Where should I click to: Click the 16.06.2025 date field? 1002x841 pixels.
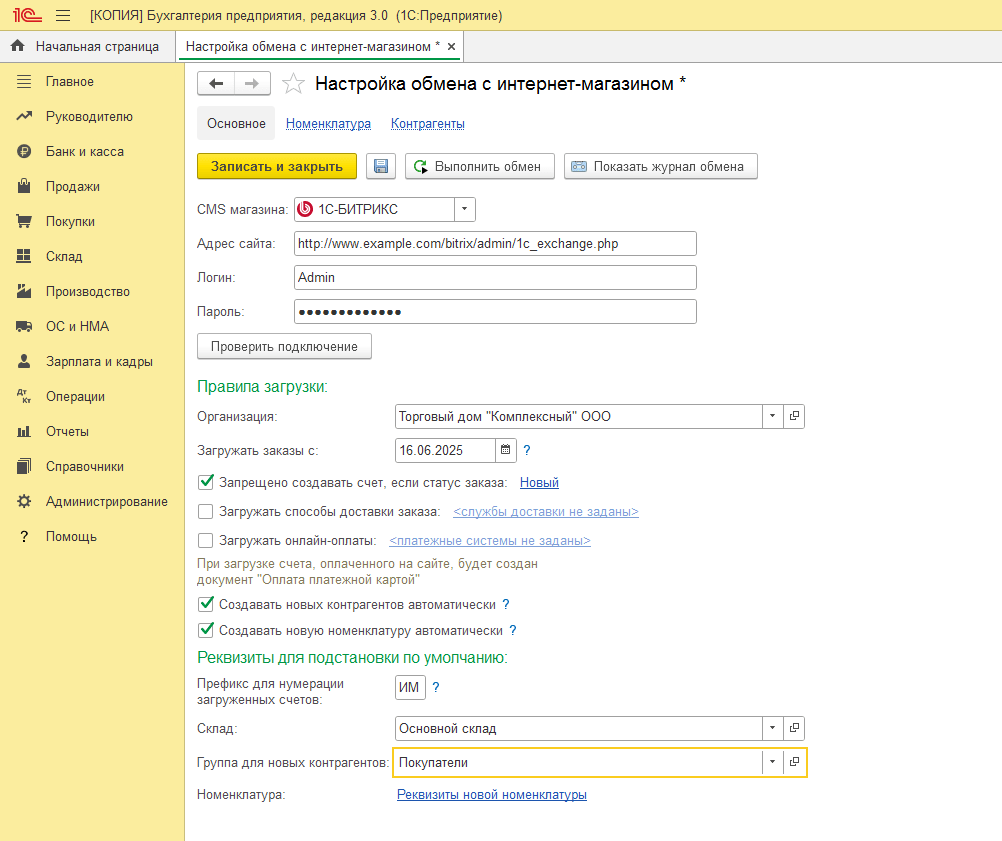click(445, 450)
